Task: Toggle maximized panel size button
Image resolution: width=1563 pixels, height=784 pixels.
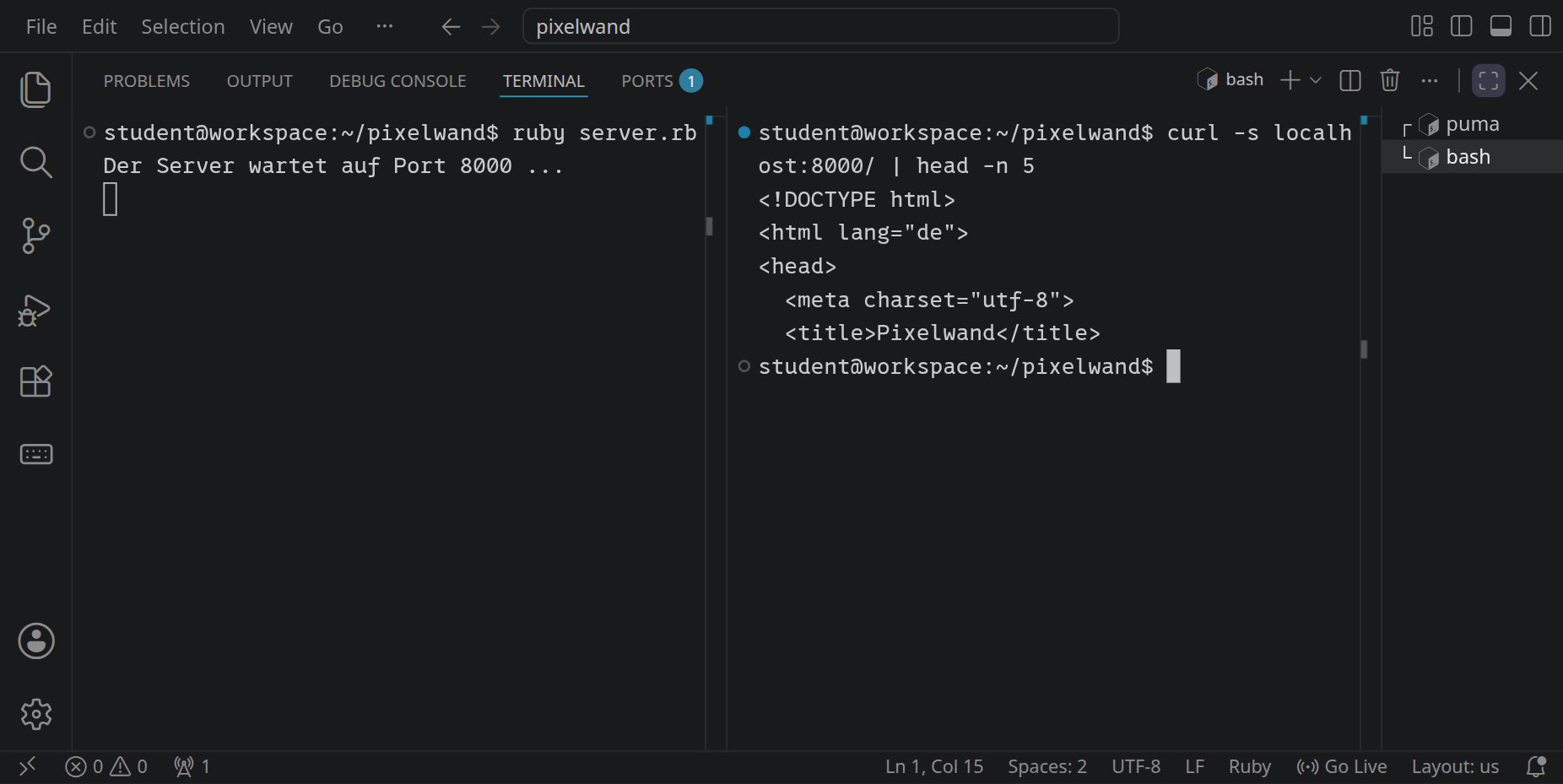Action: (x=1489, y=80)
